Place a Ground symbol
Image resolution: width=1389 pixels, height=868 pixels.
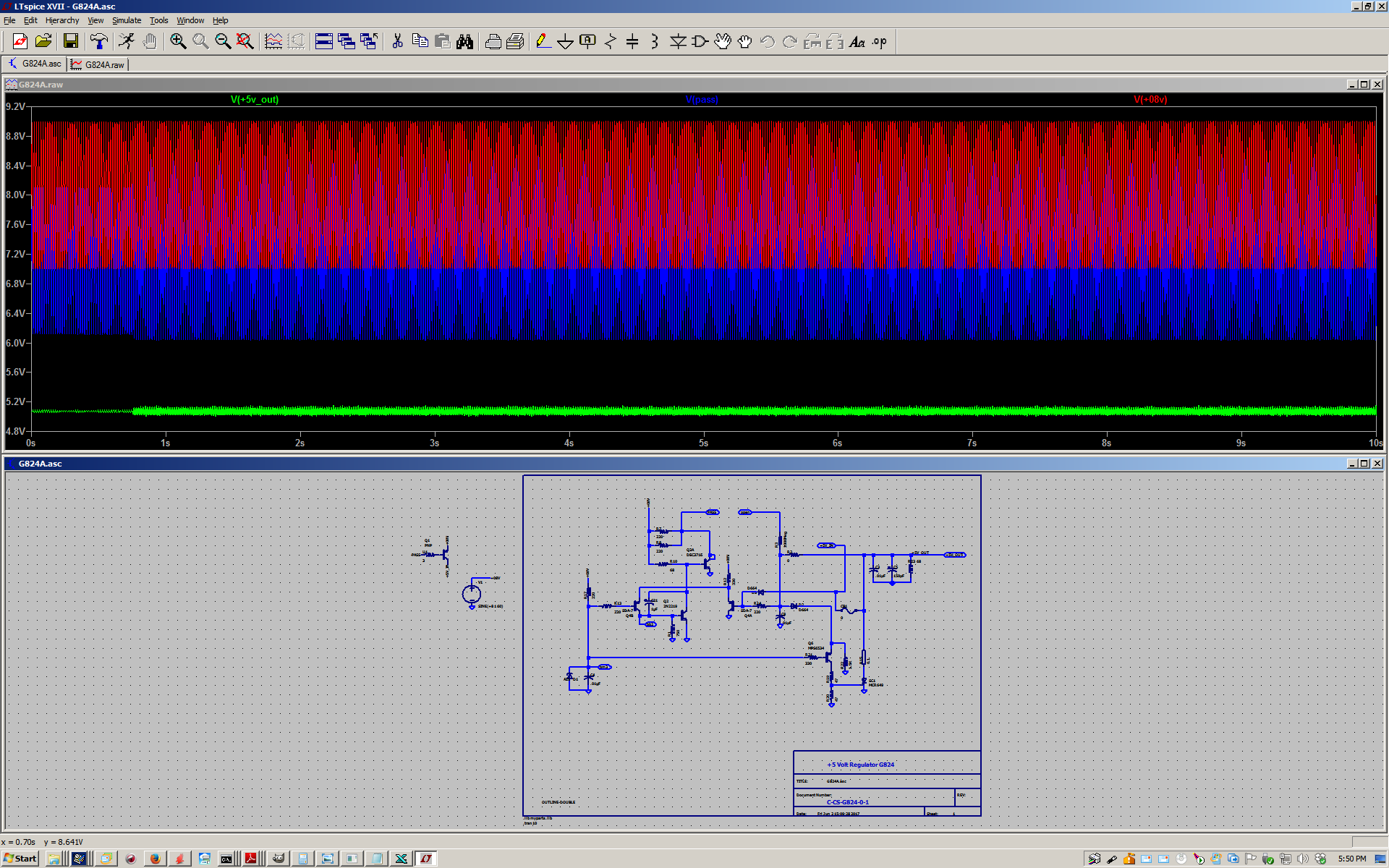[x=565, y=41]
